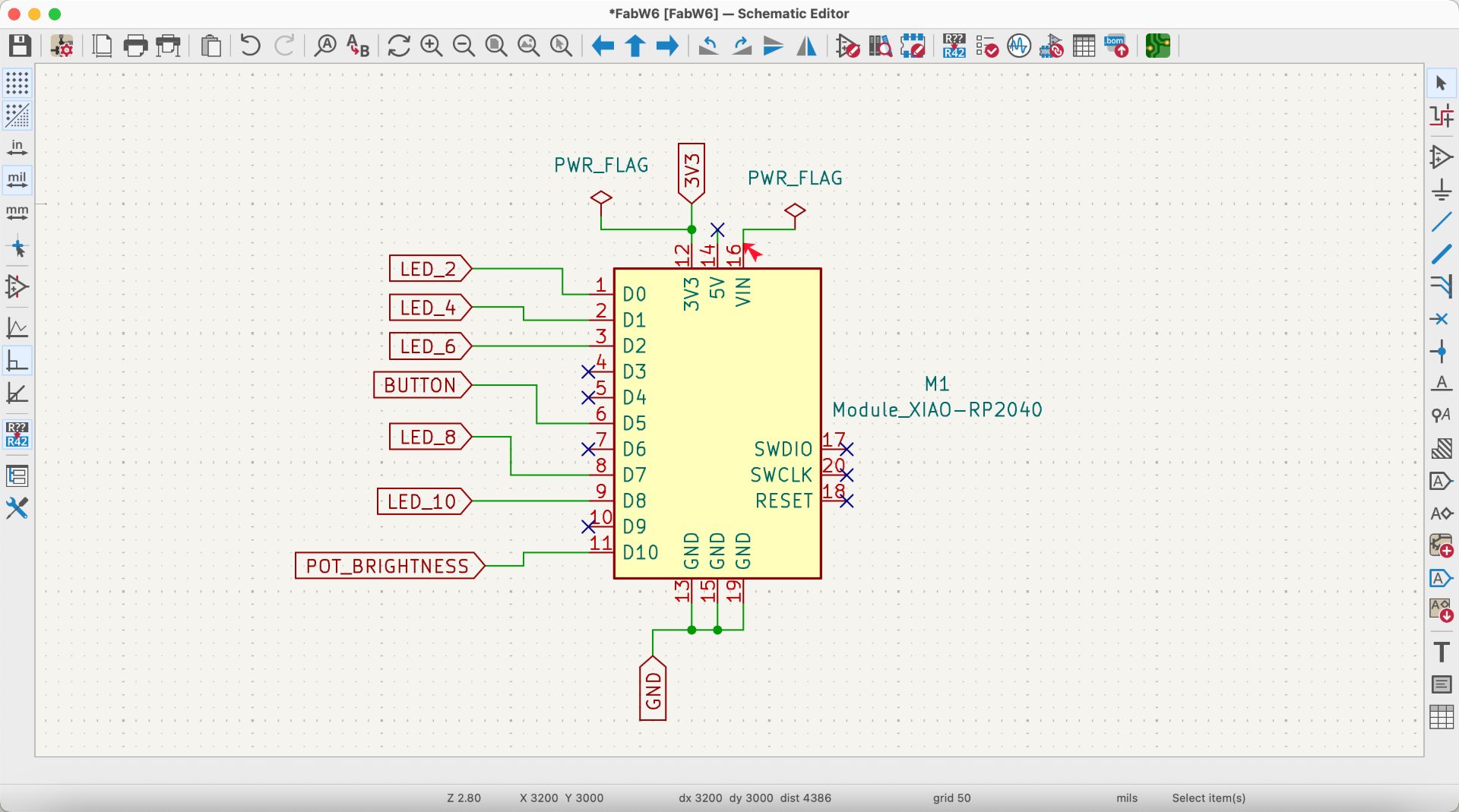Open the symbol fields table
Image resolution: width=1459 pixels, height=812 pixels.
(x=1084, y=46)
